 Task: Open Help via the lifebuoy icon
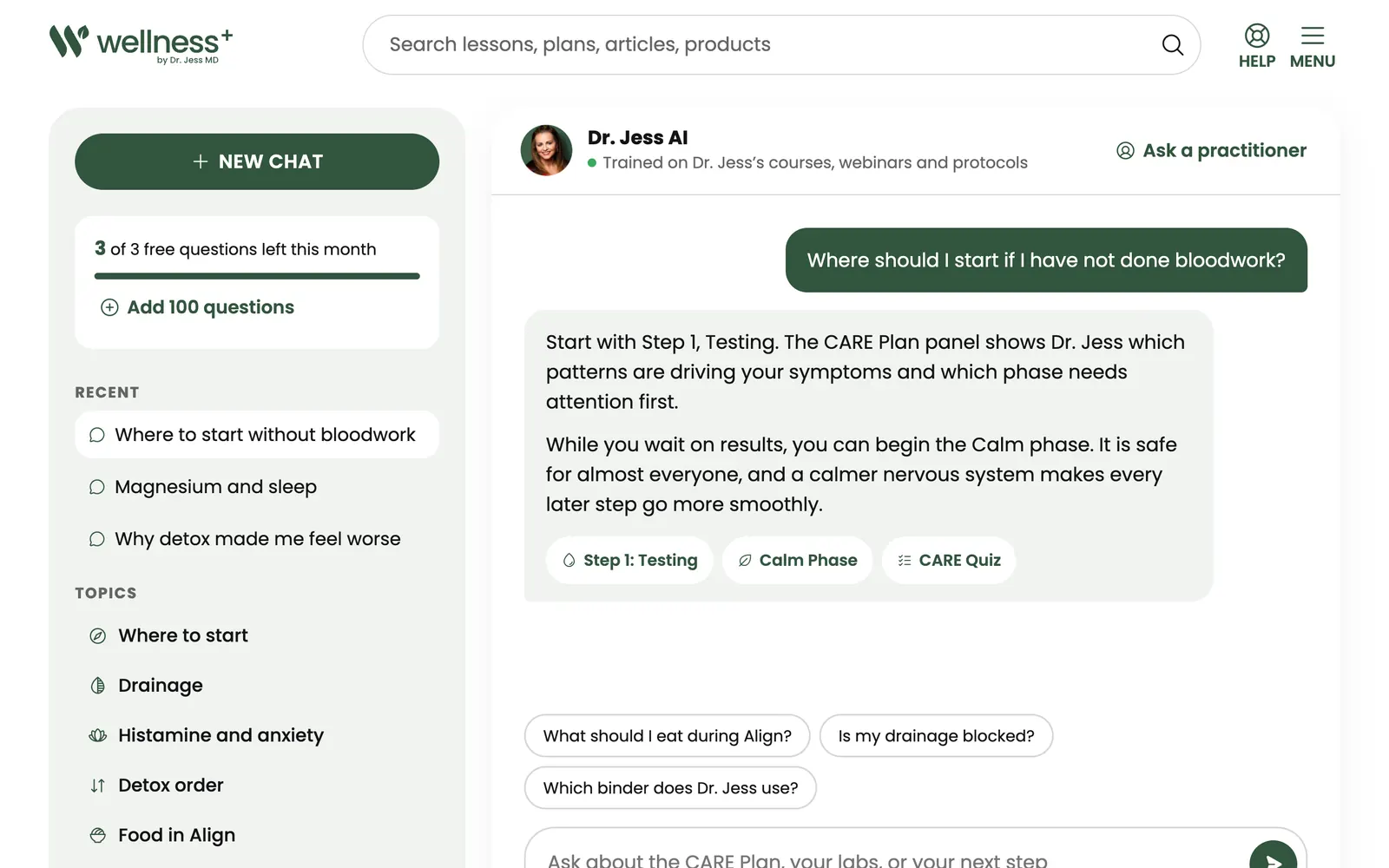pyautogui.click(x=1257, y=36)
